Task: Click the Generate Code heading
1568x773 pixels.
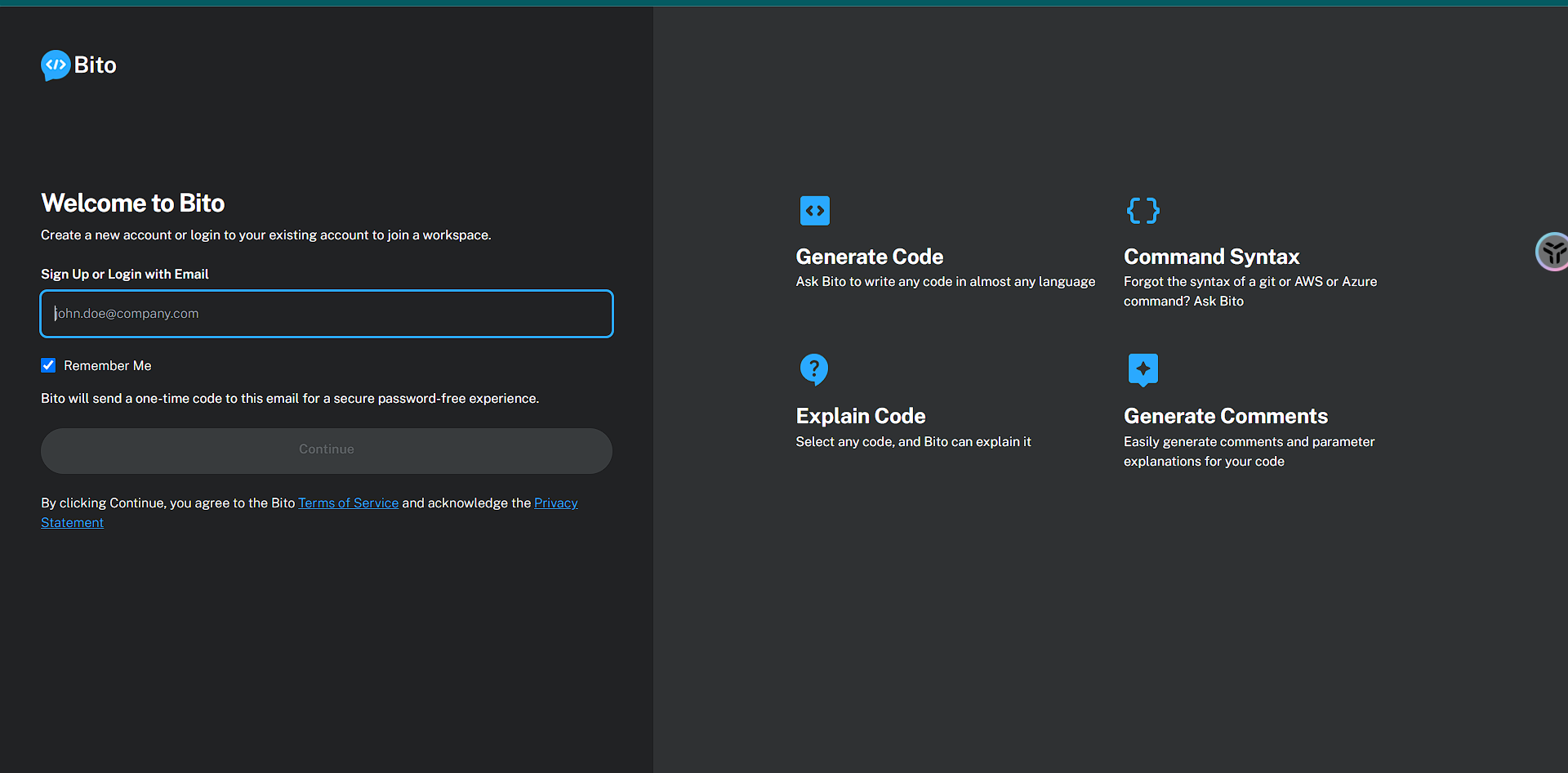Action: [870, 257]
